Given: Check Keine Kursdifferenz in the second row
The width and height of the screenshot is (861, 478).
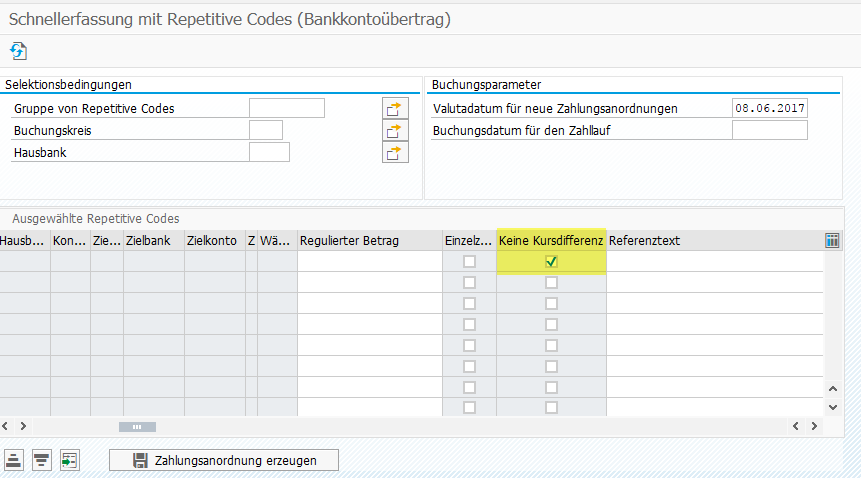Looking at the screenshot, I should (551, 283).
